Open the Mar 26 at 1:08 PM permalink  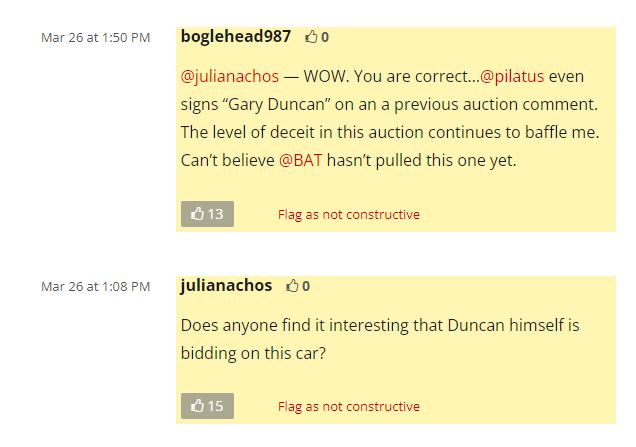(x=95, y=287)
